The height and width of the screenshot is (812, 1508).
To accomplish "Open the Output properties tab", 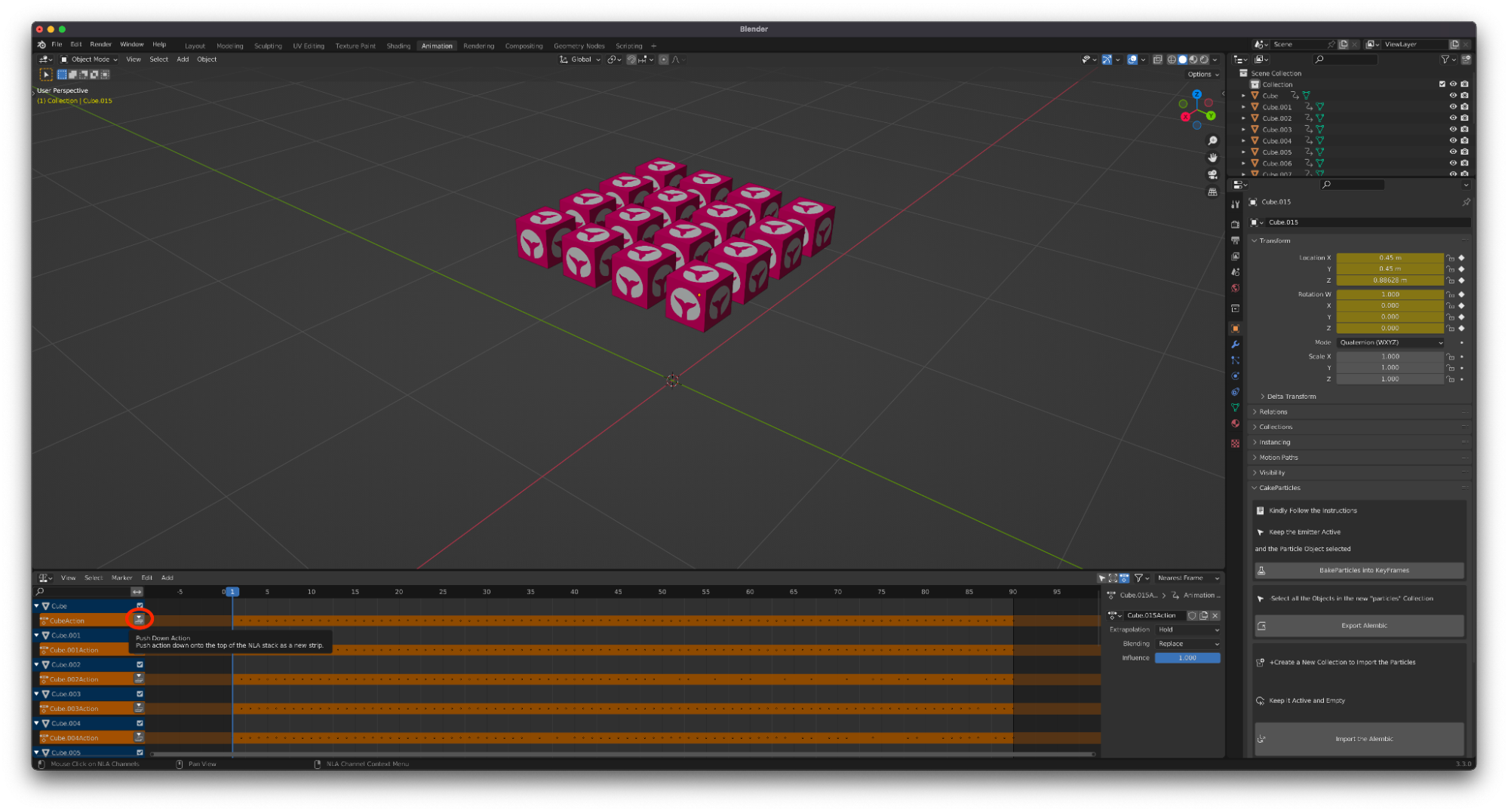I will click(x=1235, y=240).
